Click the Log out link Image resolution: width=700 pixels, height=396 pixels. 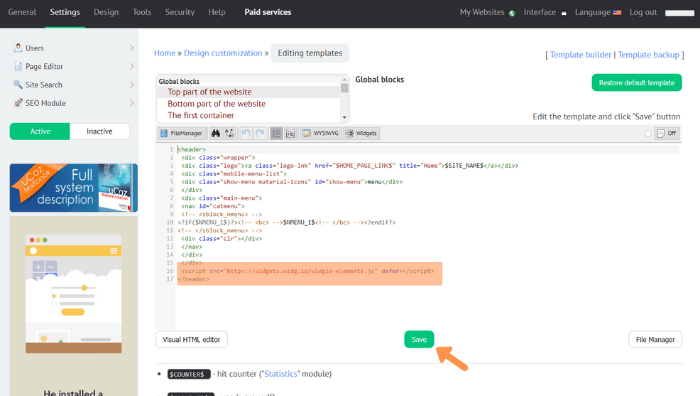[643, 12]
